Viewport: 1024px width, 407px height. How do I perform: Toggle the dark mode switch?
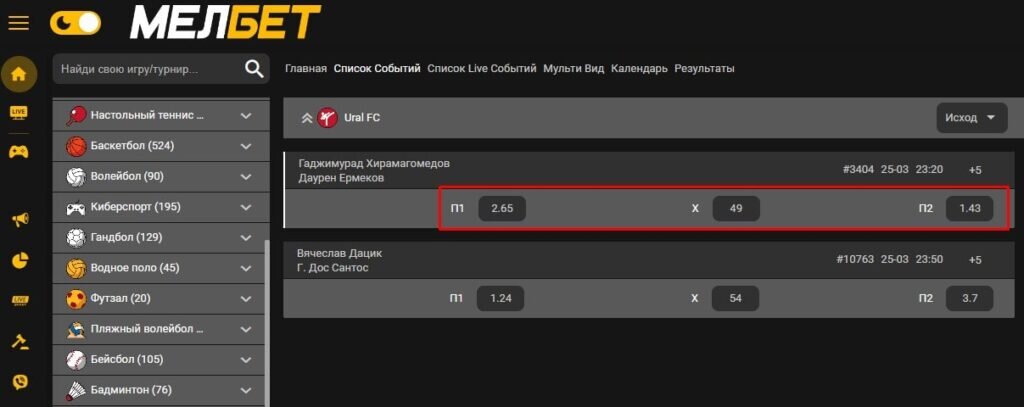(75, 24)
